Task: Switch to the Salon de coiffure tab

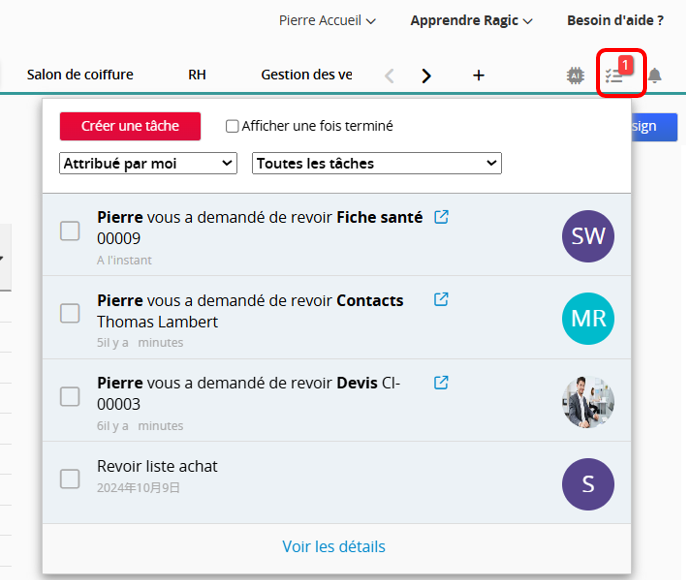Action: [80, 75]
